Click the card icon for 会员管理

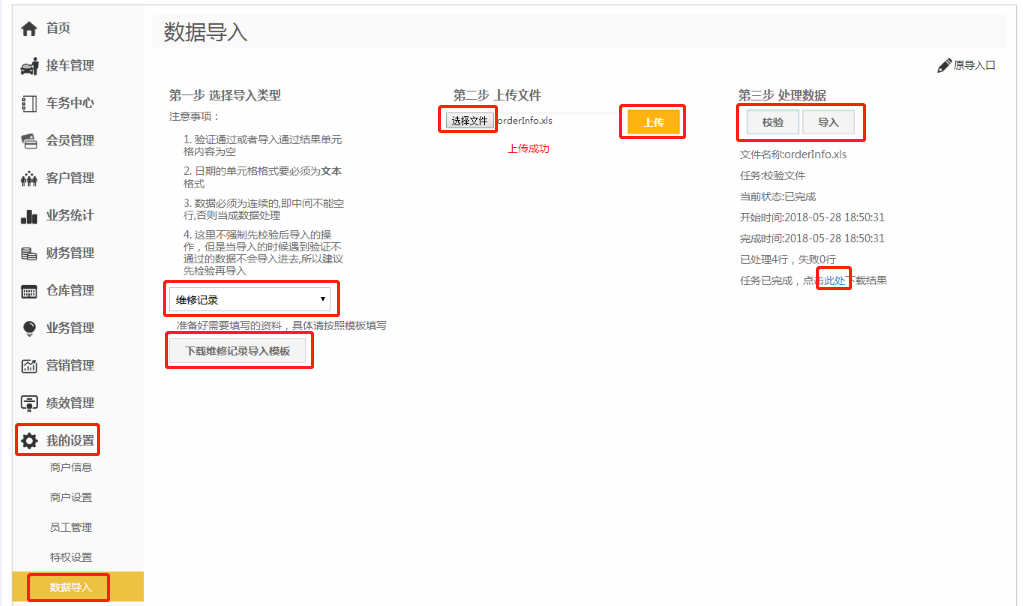(x=29, y=141)
